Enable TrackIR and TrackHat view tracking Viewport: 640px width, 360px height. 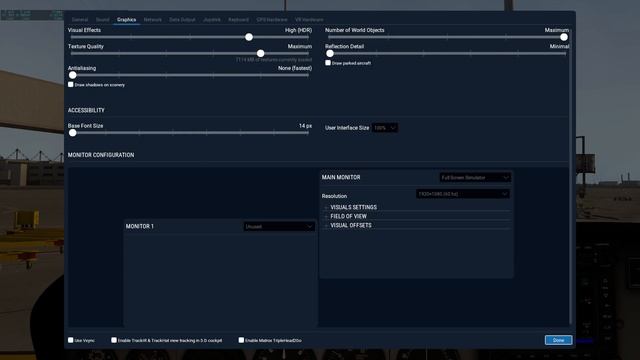point(114,340)
